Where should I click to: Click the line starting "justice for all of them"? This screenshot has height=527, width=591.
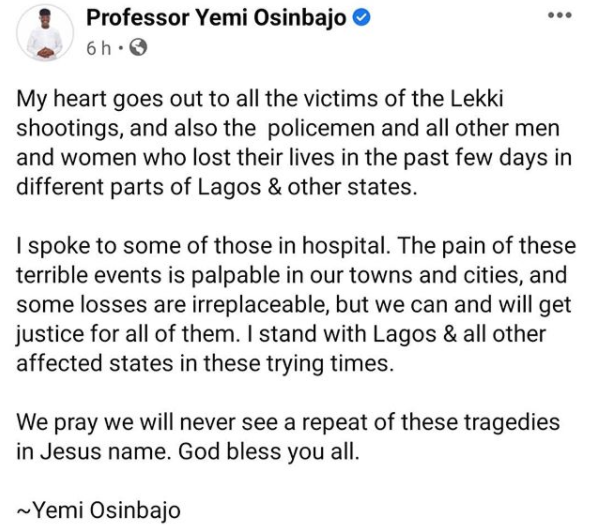click(x=281, y=335)
